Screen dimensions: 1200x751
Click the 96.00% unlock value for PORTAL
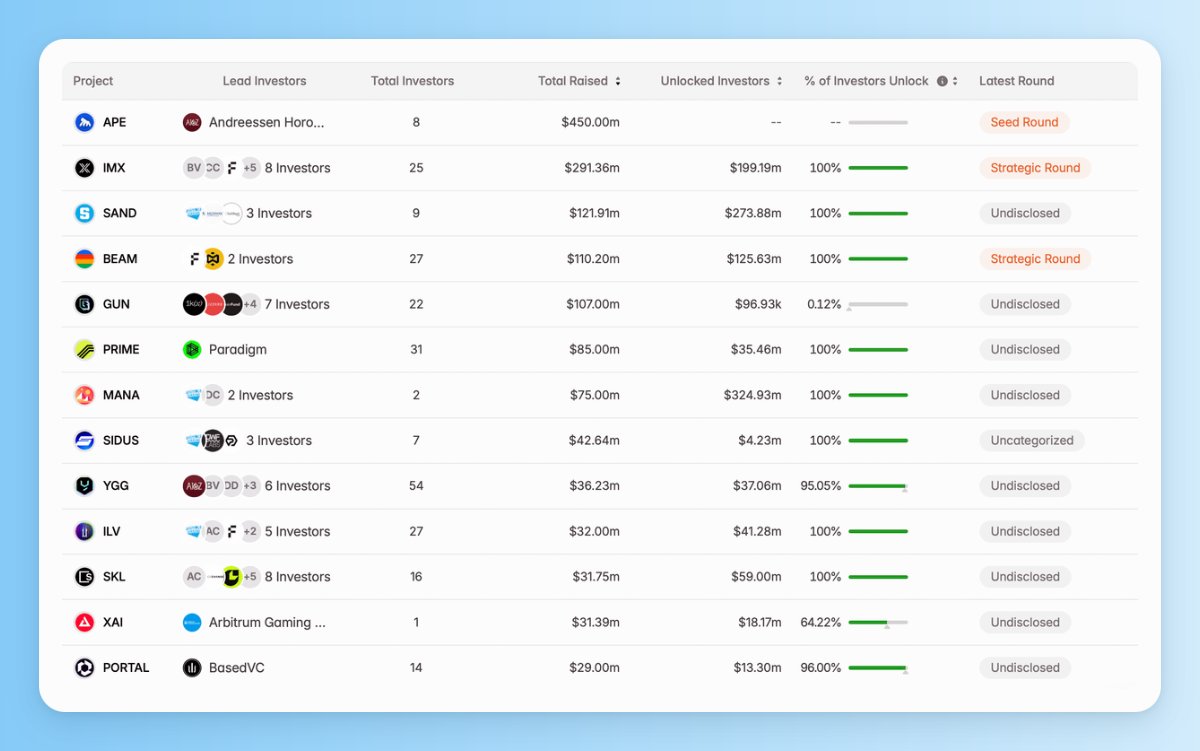[x=820, y=668]
